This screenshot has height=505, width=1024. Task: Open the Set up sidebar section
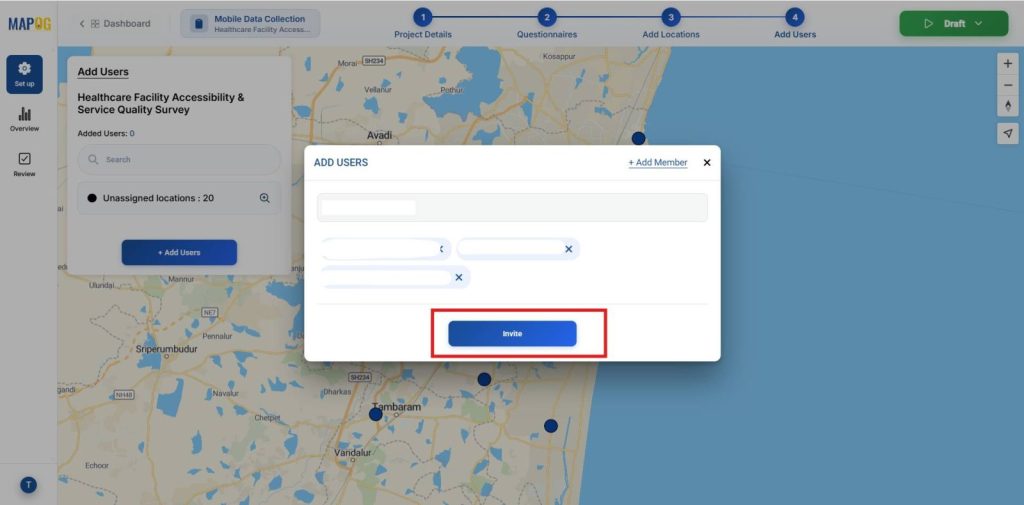coord(24,74)
